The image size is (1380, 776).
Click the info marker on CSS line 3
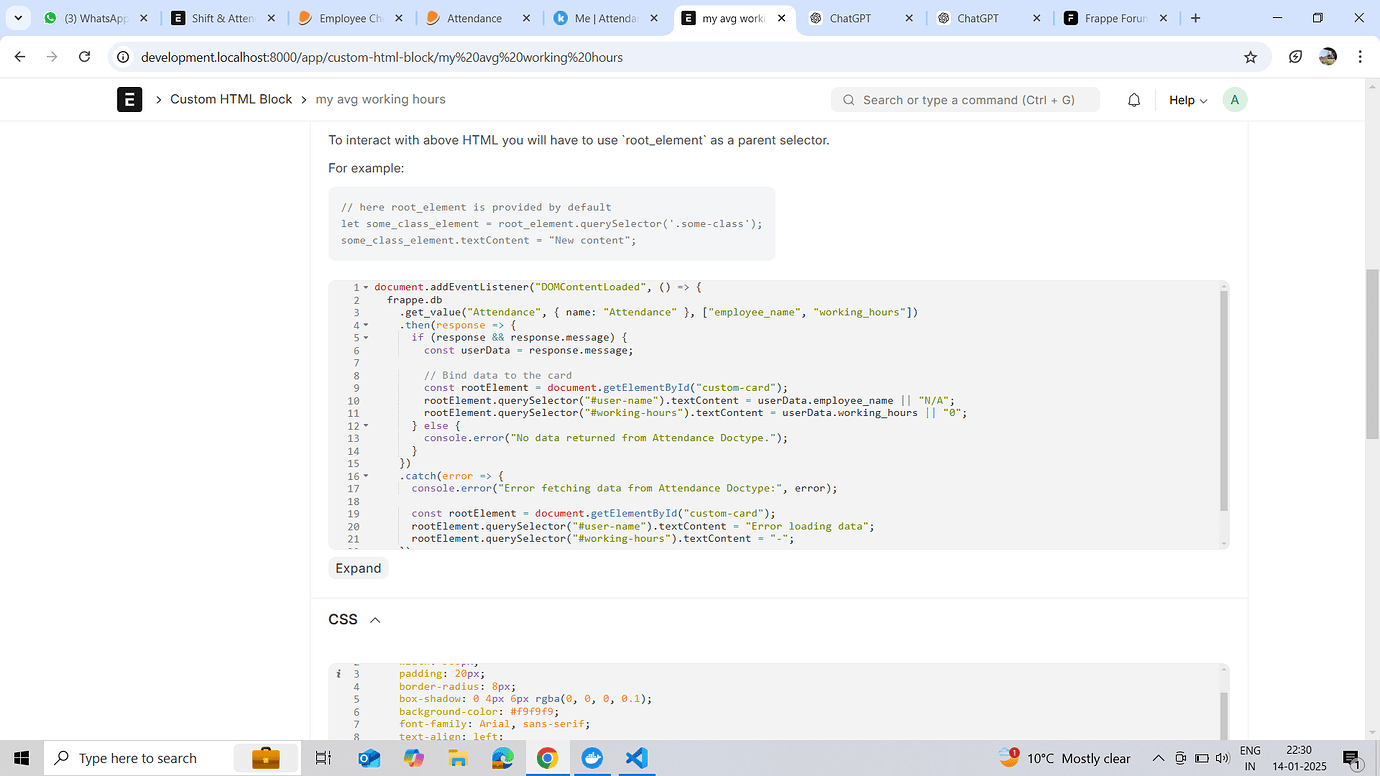click(338, 674)
